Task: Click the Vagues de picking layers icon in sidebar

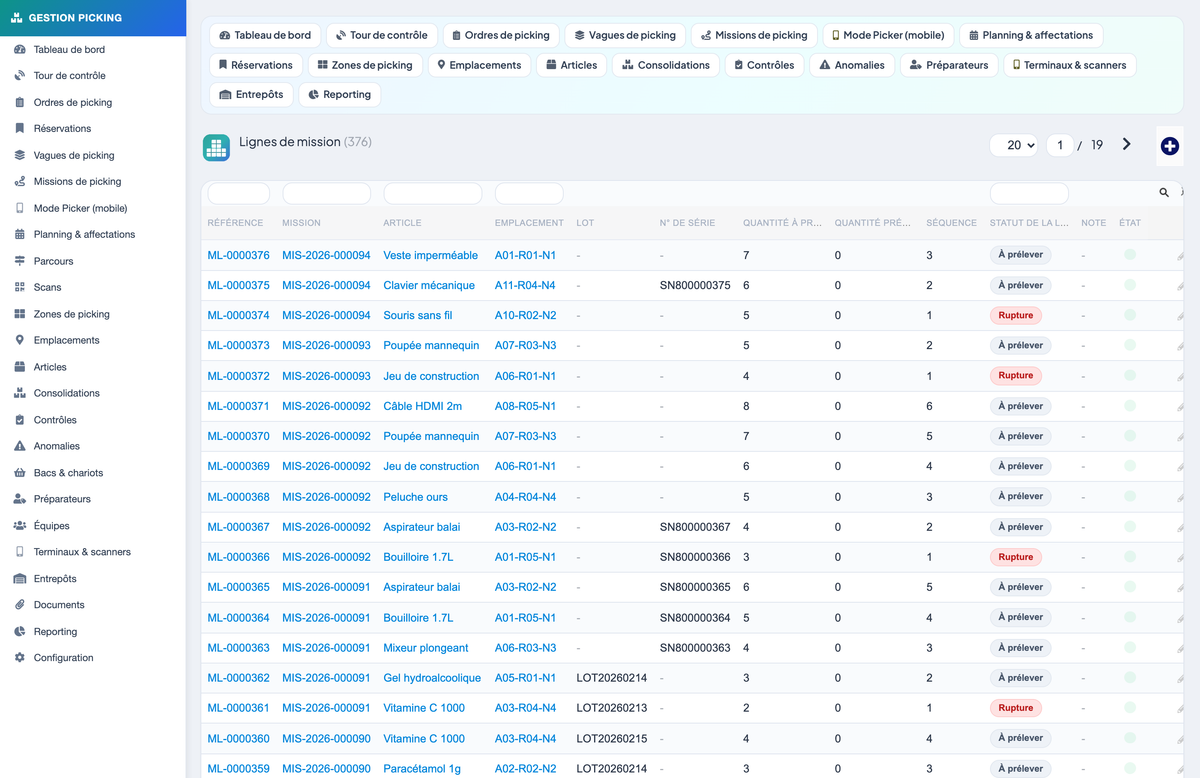Action: [20, 155]
